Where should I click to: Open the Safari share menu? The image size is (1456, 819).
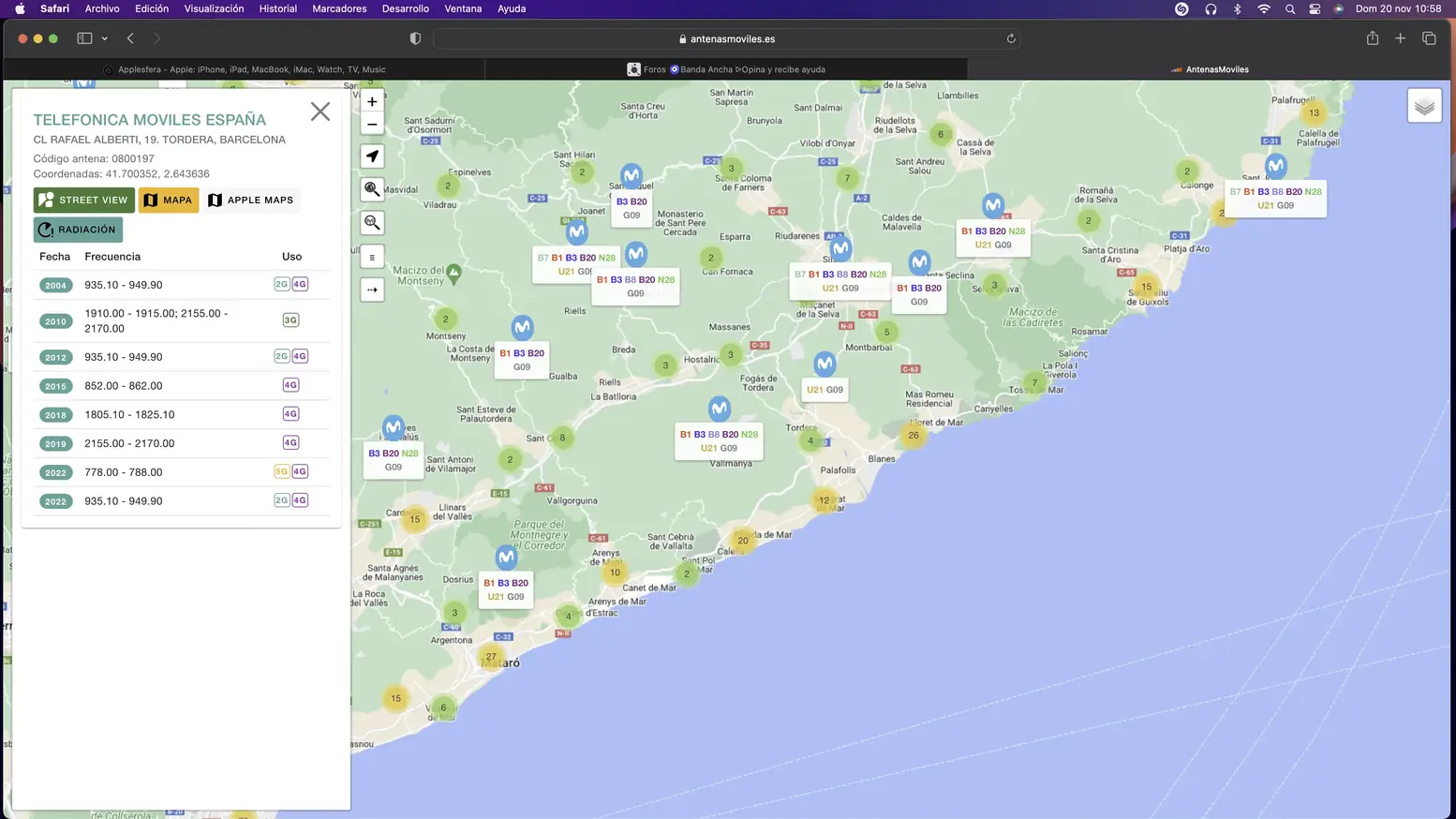pyautogui.click(x=1373, y=38)
